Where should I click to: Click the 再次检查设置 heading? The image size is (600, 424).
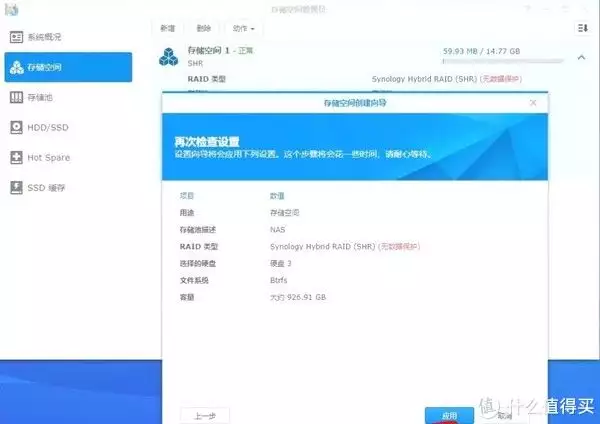click(207, 142)
